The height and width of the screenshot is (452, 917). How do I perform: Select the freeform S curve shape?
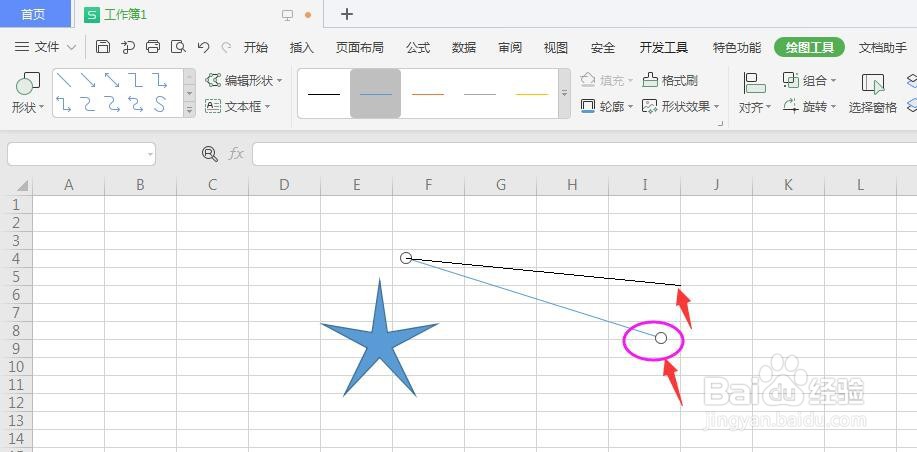click(x=160, y=104)
